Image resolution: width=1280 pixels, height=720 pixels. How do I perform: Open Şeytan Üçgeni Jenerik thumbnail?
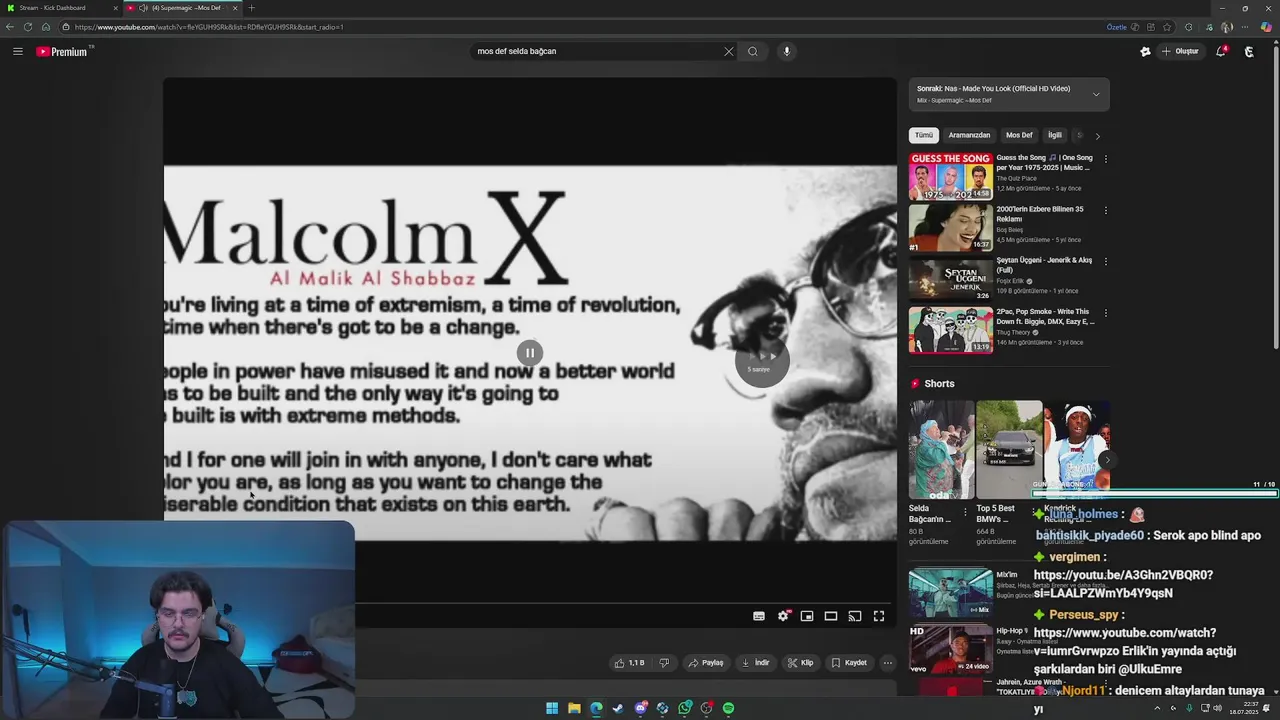pos(950,279)
